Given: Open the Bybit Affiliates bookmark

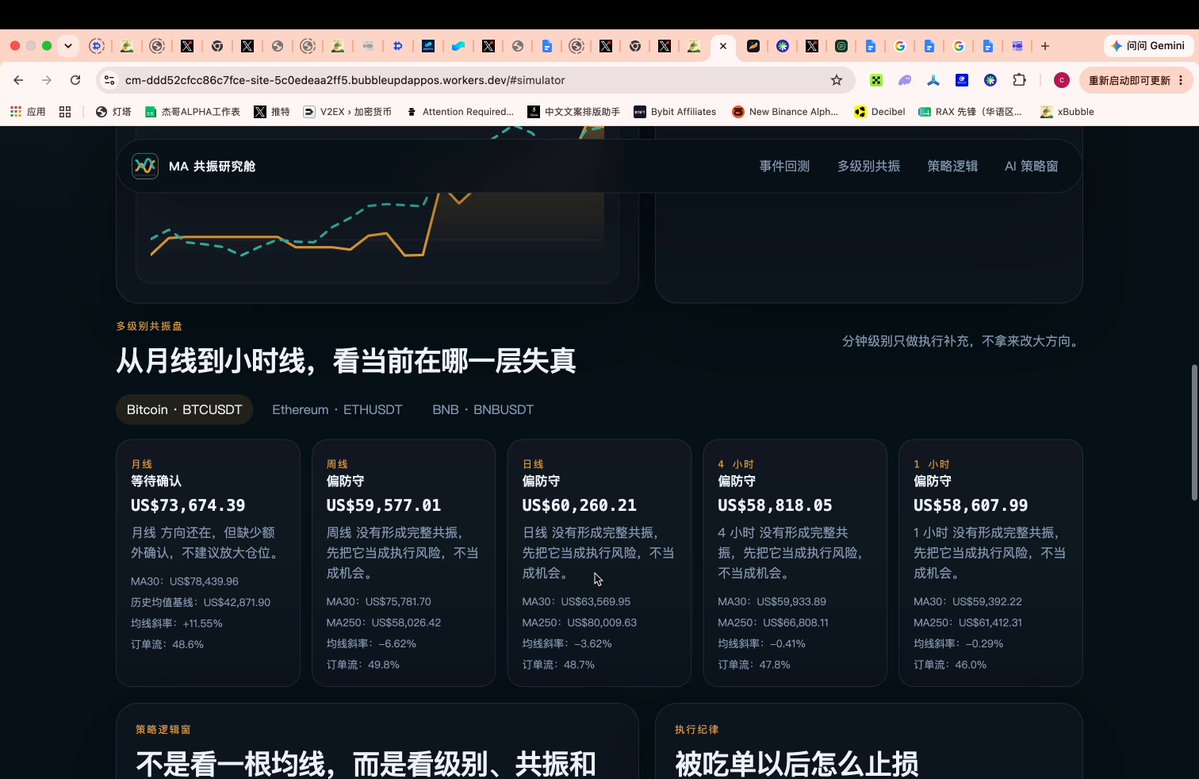Looking at the screenshot, I should point(675,112).
